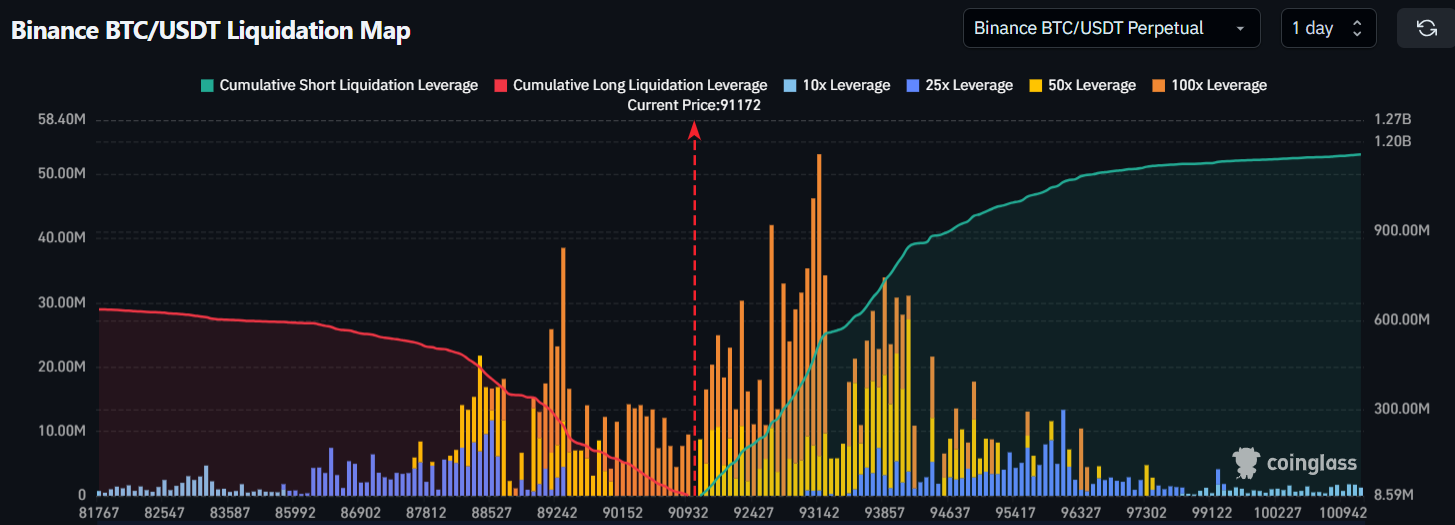The width and height of the screenshot is (1455, 525).
Task: Click the 89242 price axis label
Action: coord(557,512)
